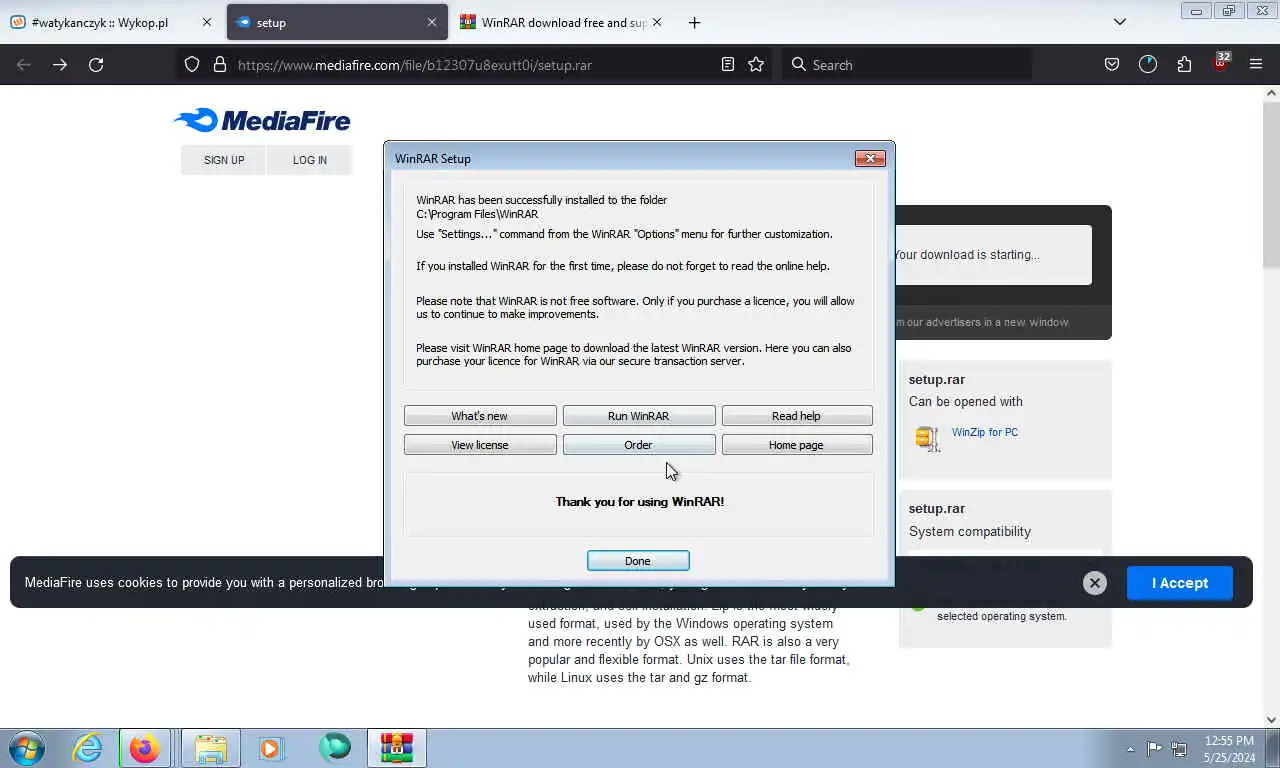Viewport: 1280px width, 768px height.
Task: Toggle reader view icon
Action: click(x=728, y=64)
